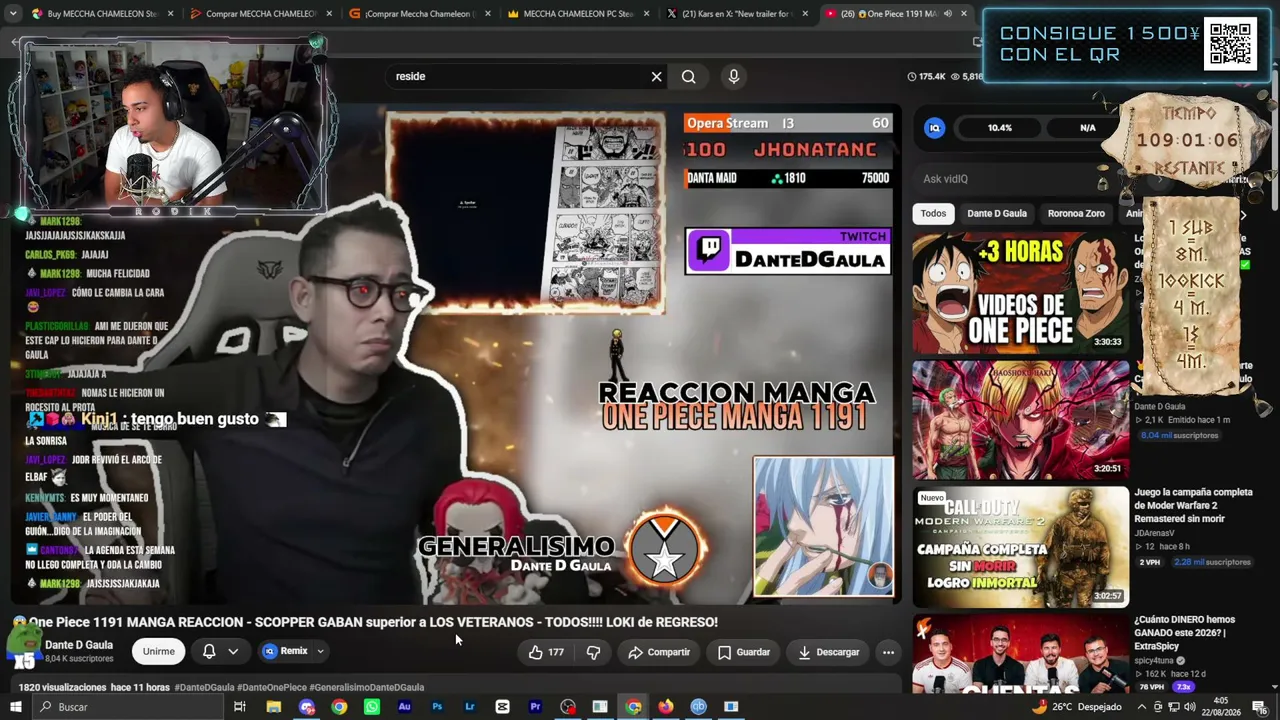Open the ExtraSpicy dinero video thumbnail
This screenshot has width=1280, height=720.
click(1020, 654)
